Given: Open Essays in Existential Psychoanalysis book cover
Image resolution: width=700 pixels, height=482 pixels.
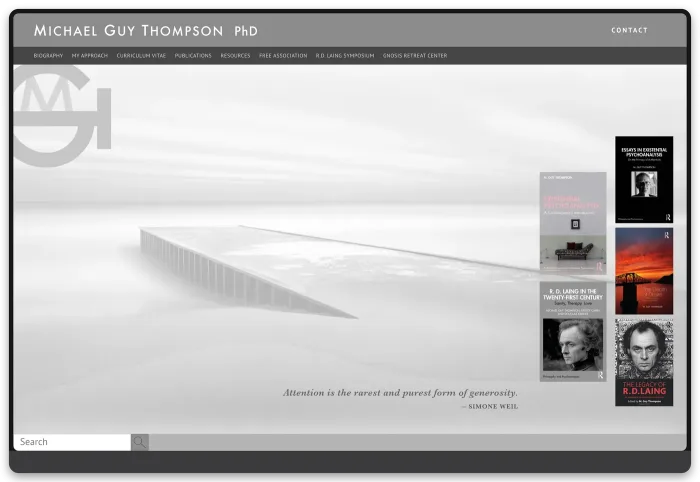Looking at the screenshot, I should pos(644,180).
